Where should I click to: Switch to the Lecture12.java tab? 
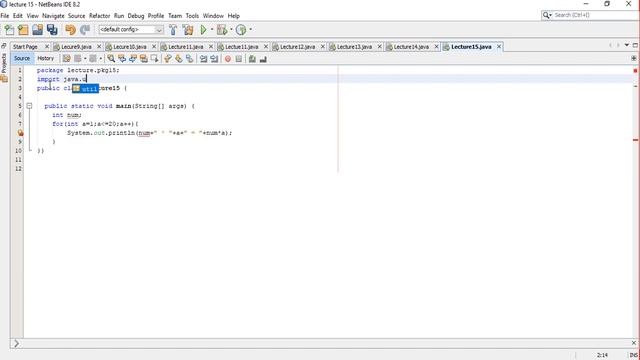coord(298,47)
